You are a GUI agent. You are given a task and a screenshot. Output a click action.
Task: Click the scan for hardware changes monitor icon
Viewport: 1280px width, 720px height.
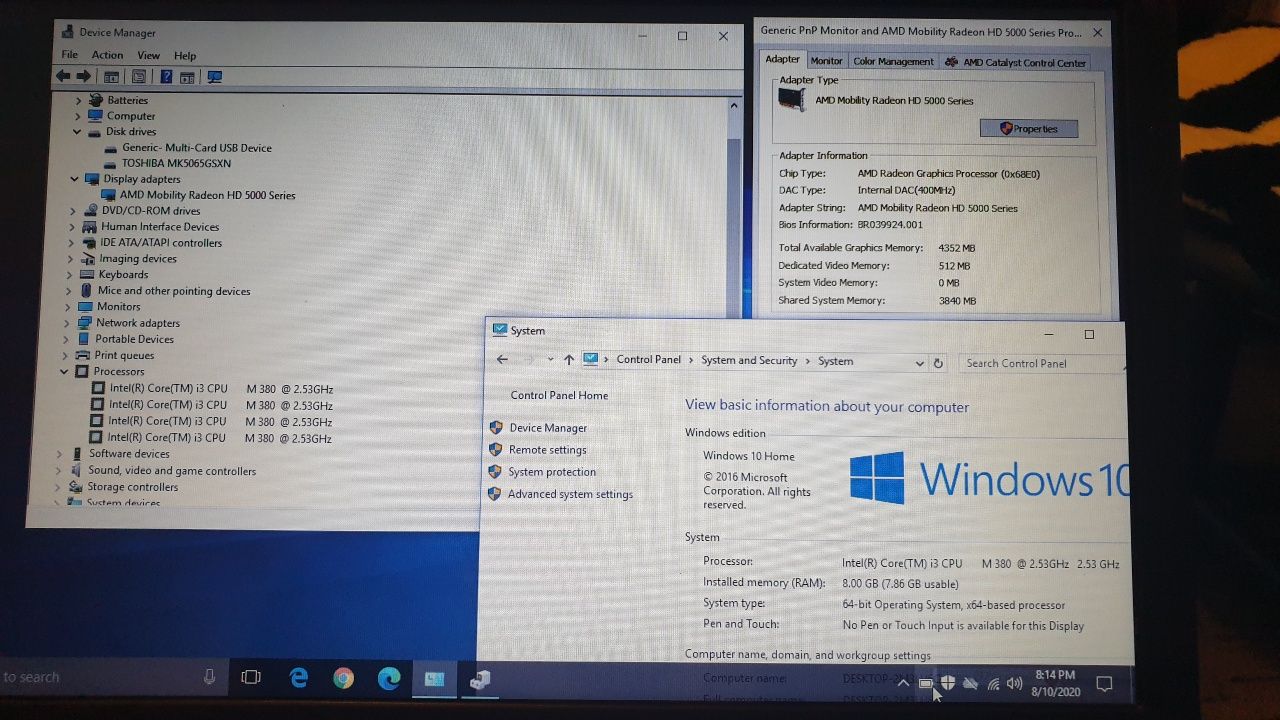pyautogui.click(x=214, y=76)
